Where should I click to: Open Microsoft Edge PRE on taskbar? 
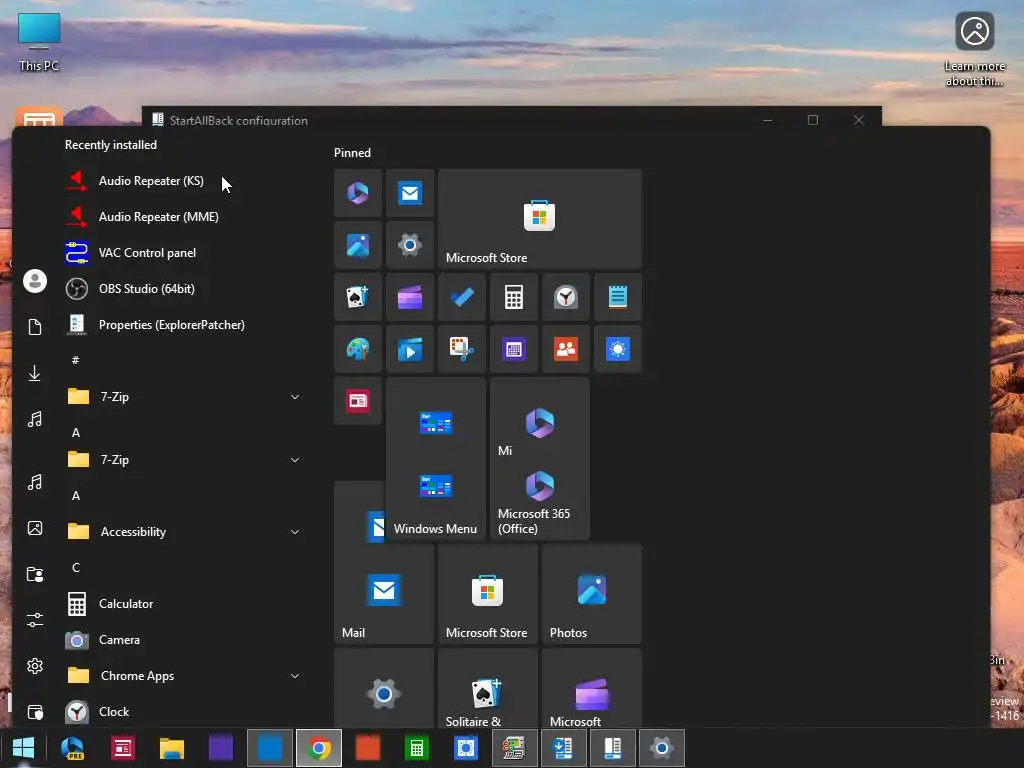point(72,748)
